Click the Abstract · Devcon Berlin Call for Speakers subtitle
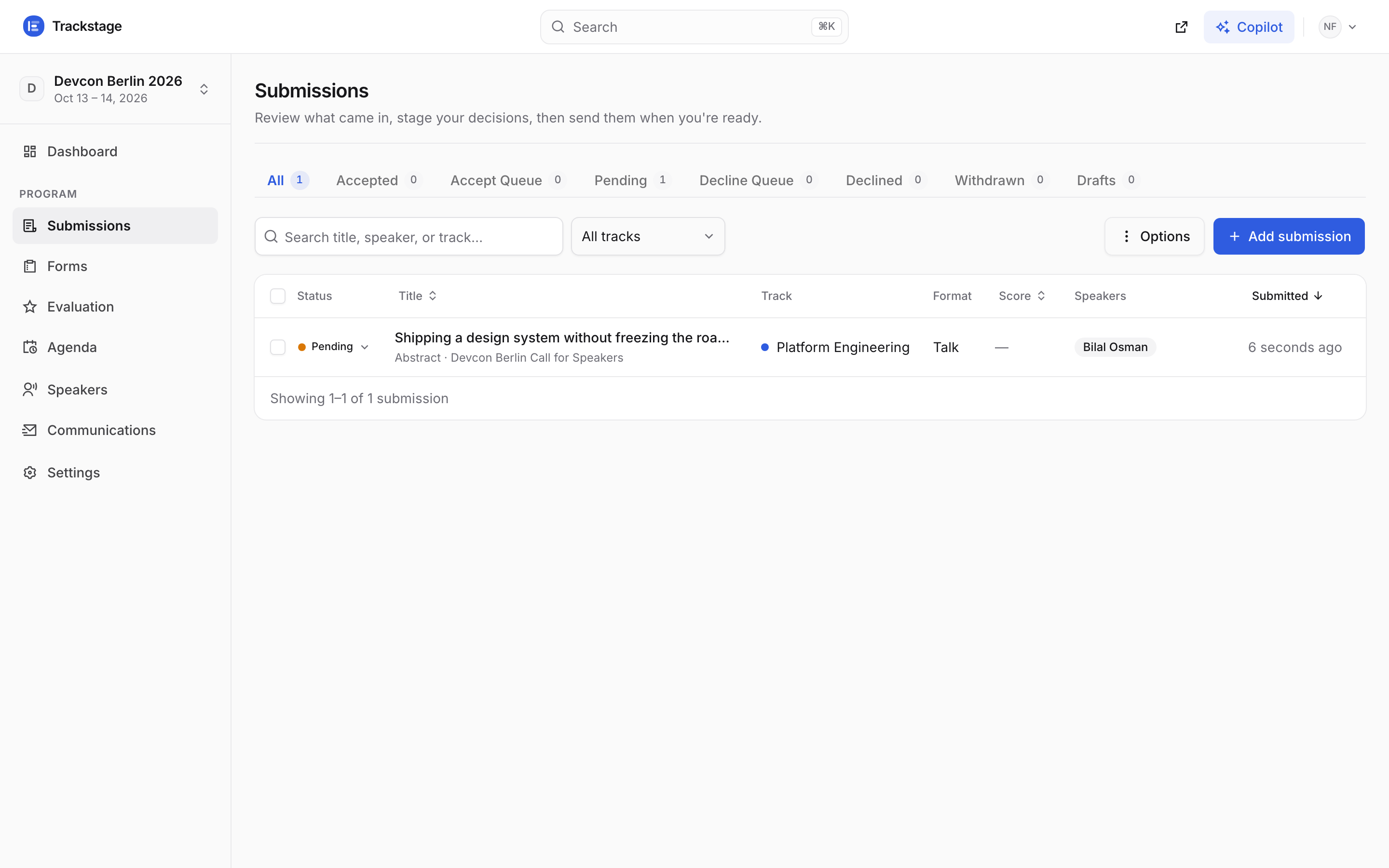This screenshot has height=868, width=1389. pyautogui.click(x=508, y=358)
